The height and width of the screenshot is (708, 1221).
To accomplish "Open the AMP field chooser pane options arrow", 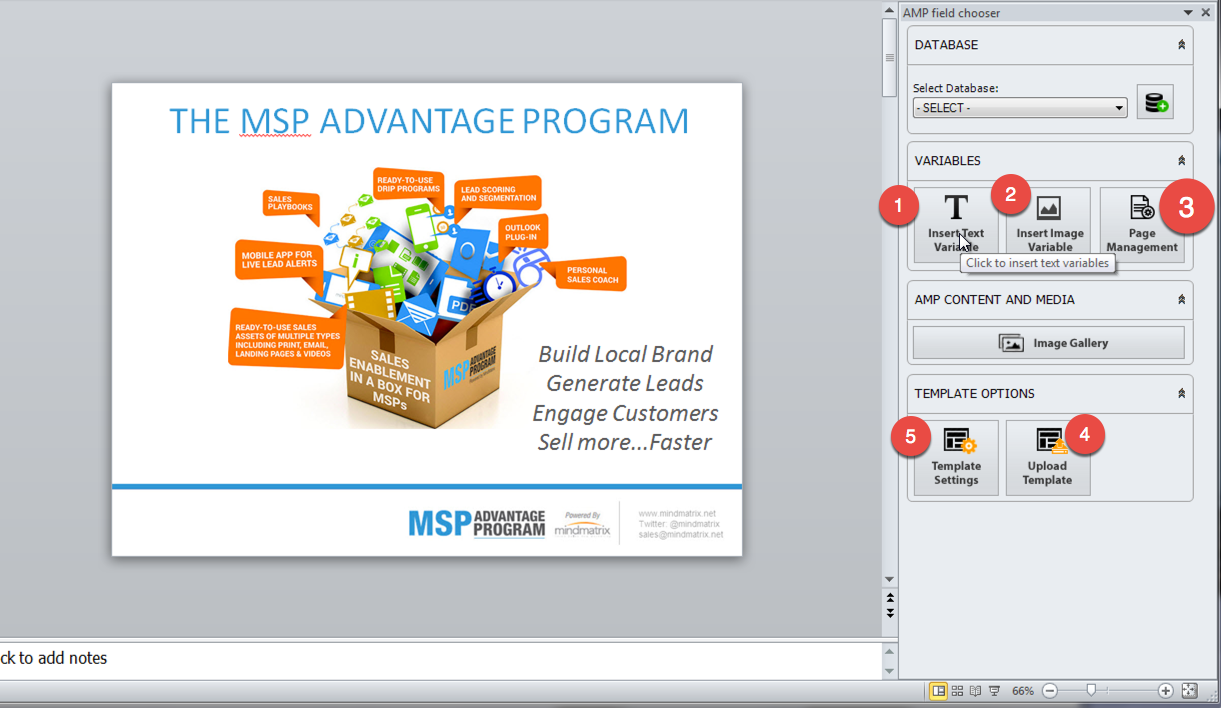I will click(1188, 13).
